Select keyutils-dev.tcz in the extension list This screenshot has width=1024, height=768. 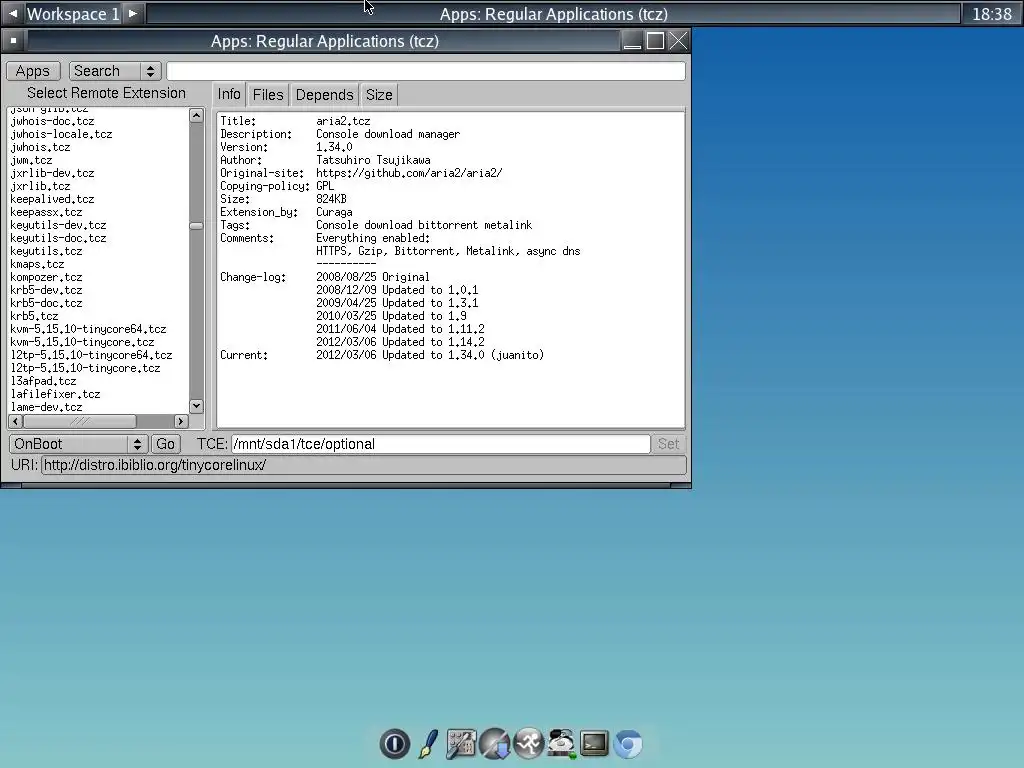click(58, 225)
